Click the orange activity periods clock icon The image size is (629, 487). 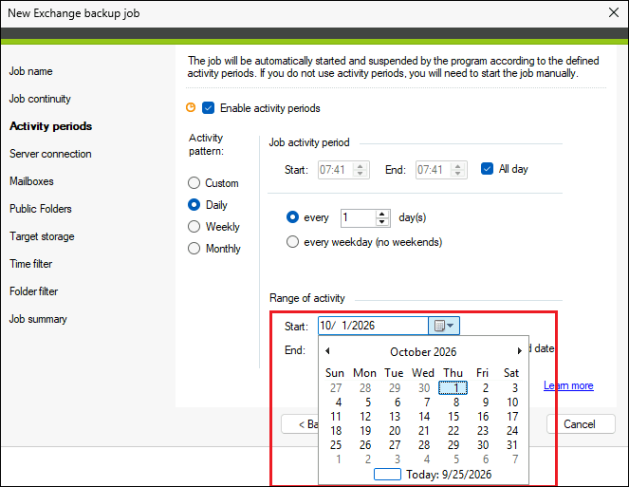click(191, 108)
